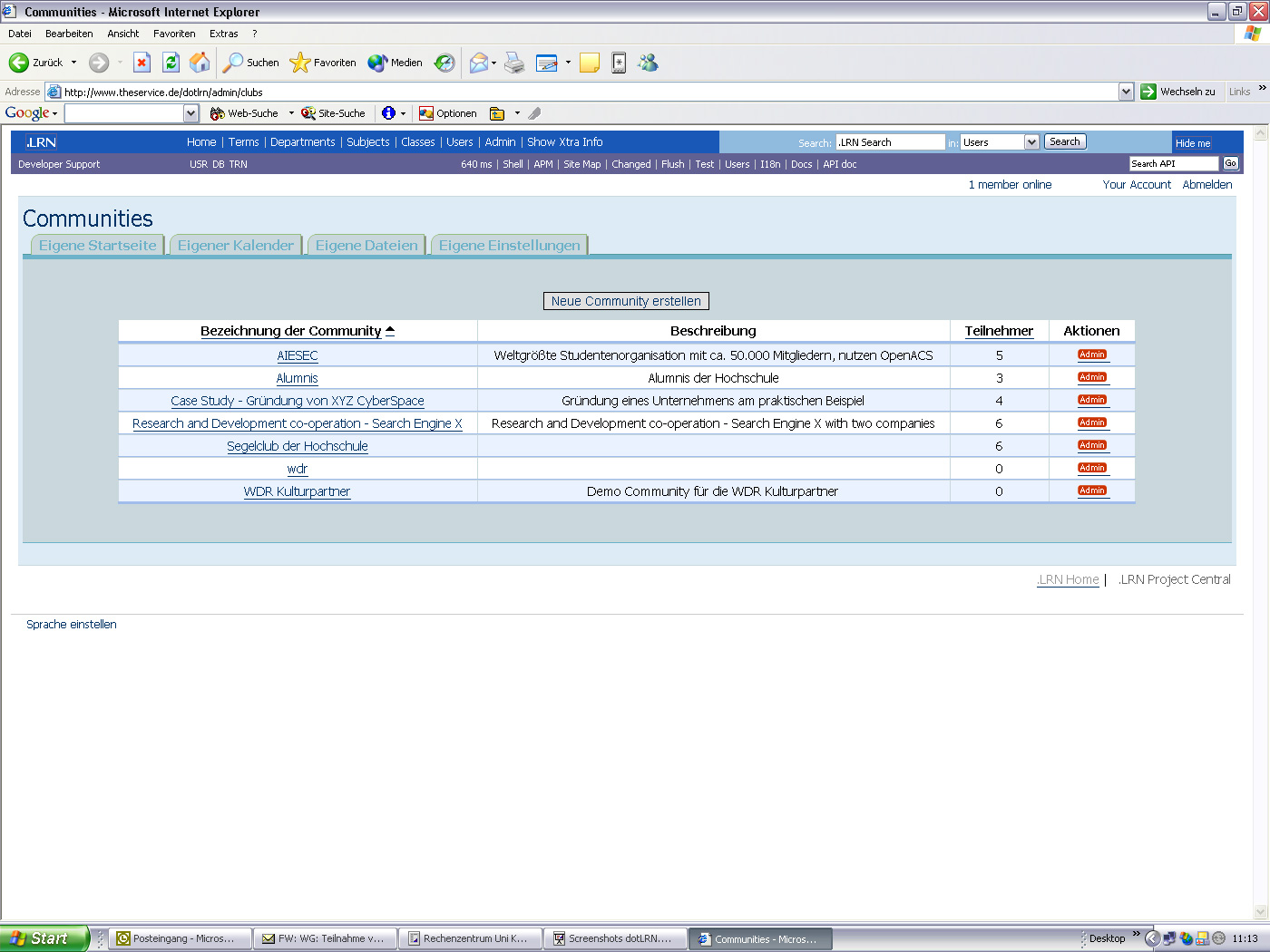The height and width of the screenshot is (952, 1270).
Task: Open mail via the envelope icon
Action: [478, 63]
